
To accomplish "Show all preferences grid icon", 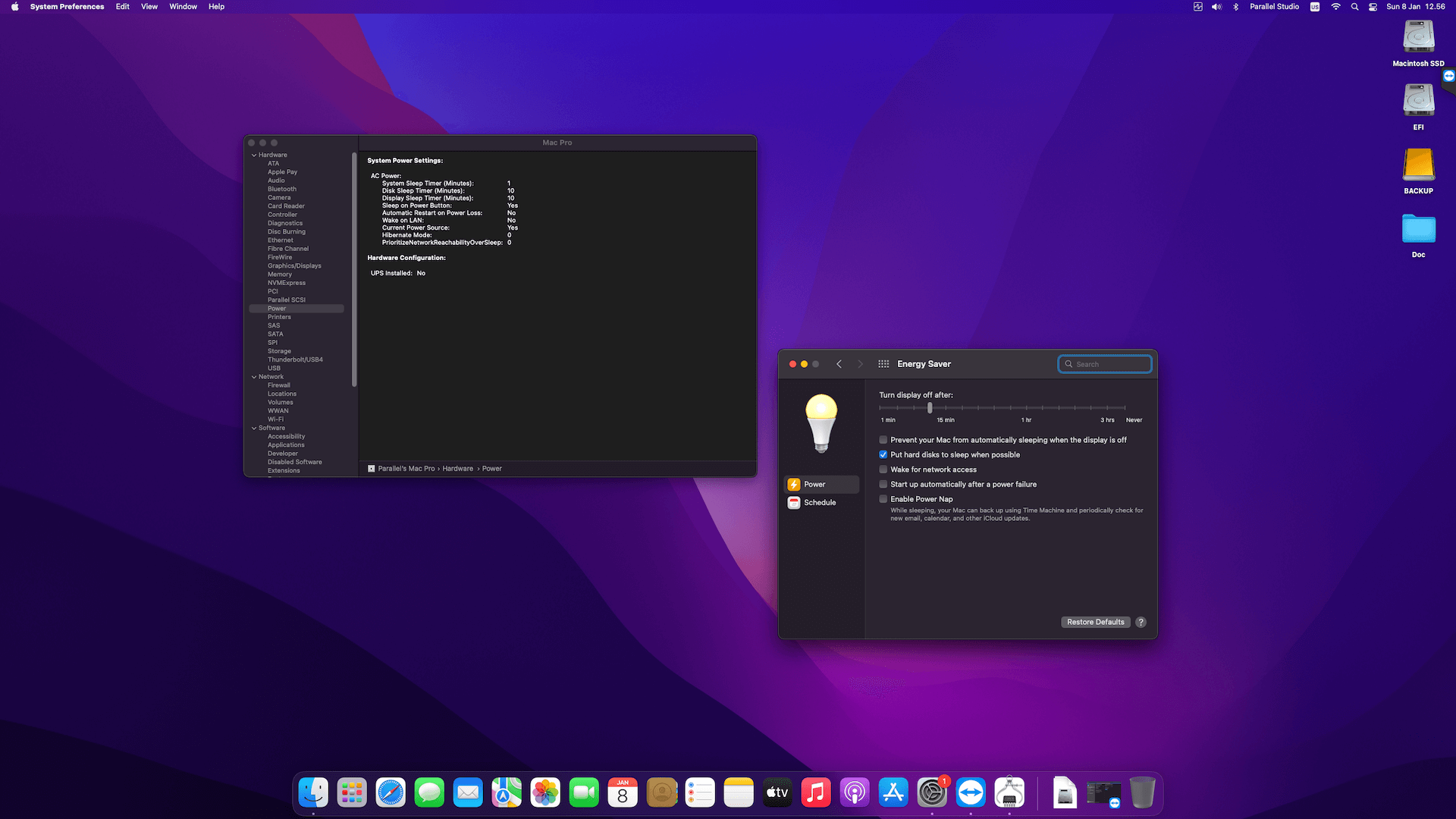I will tap(883, 364).
